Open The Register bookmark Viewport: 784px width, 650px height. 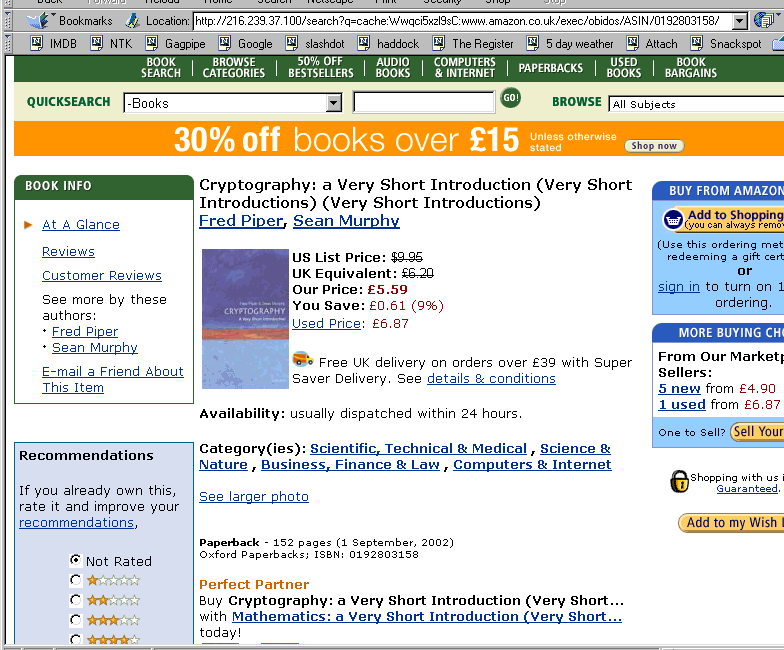pos(472,44)
